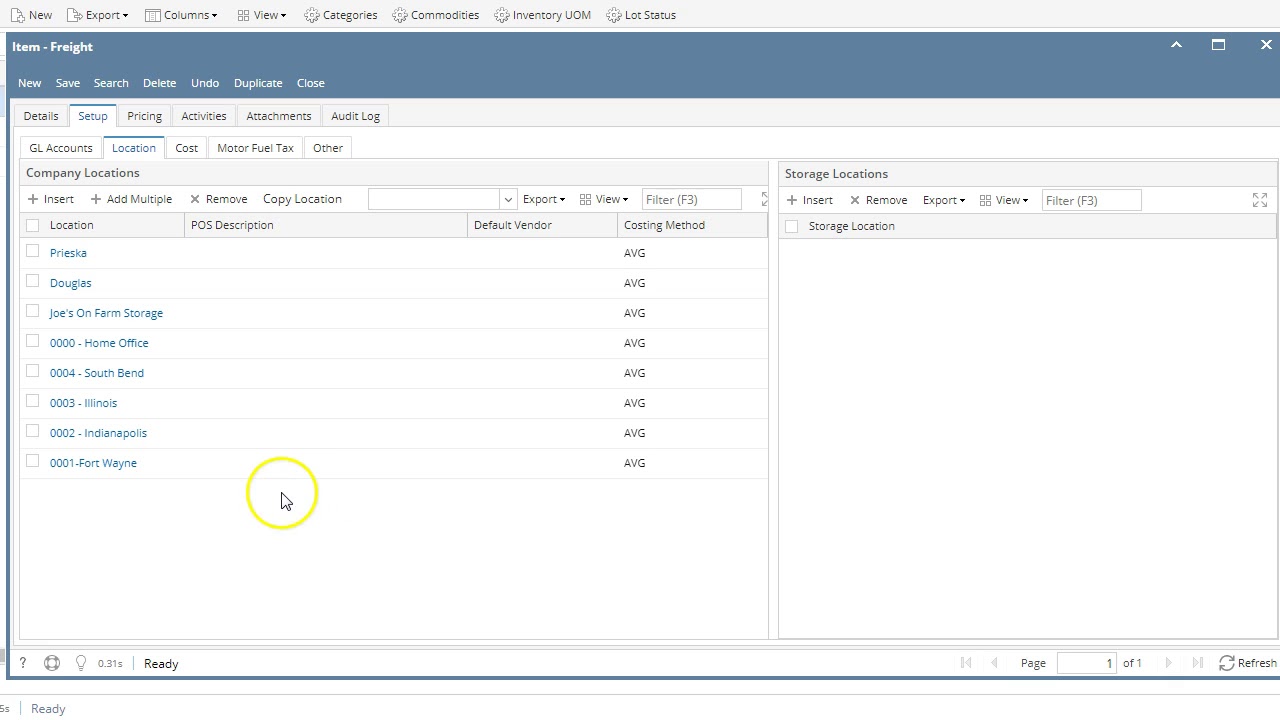The image size is (1280, 720).
Task: Go to the next page
Action: [x=1168, y=663]
